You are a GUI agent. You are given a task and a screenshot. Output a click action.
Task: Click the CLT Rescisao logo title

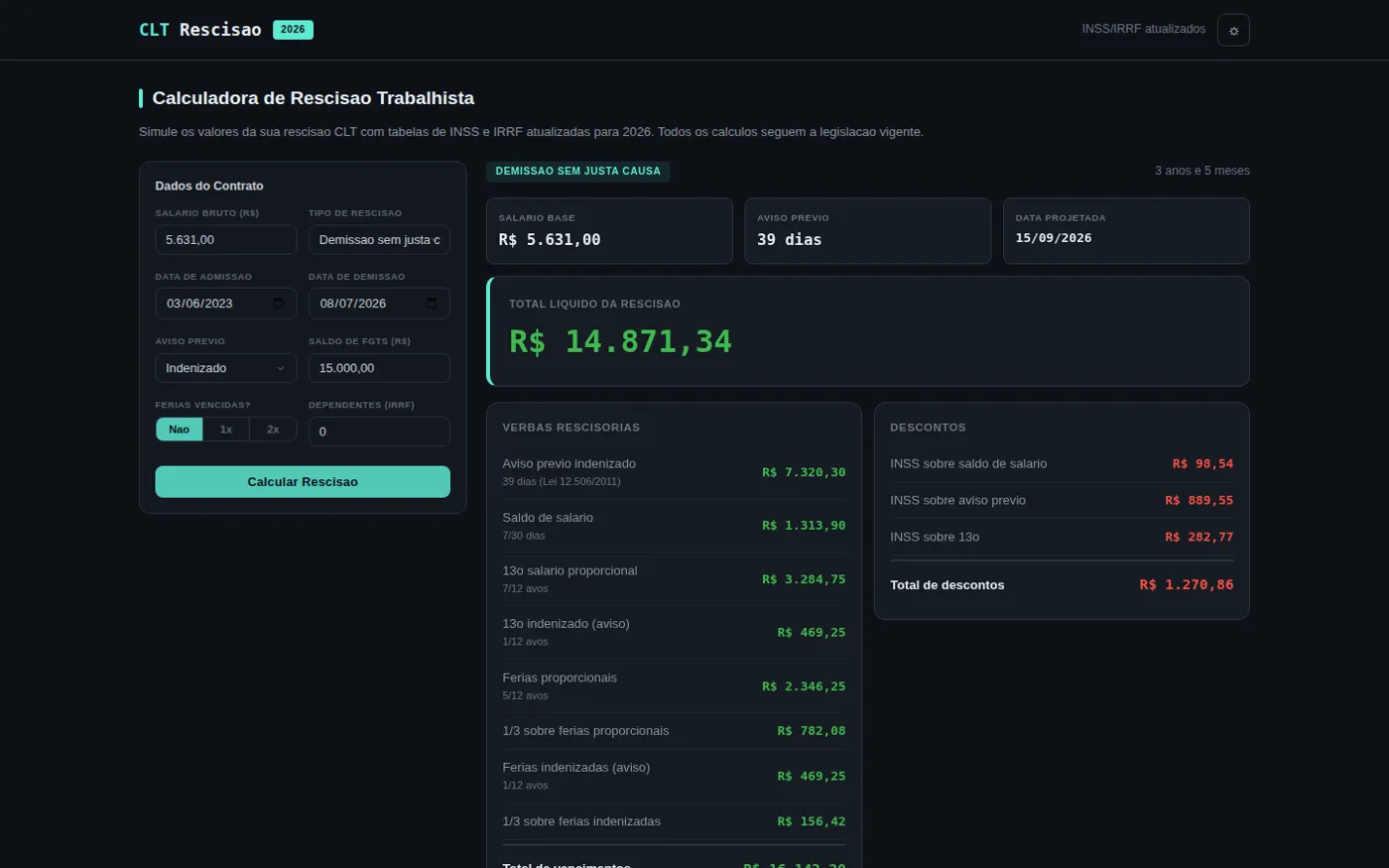pyautogui.click(x=200, y=30)
